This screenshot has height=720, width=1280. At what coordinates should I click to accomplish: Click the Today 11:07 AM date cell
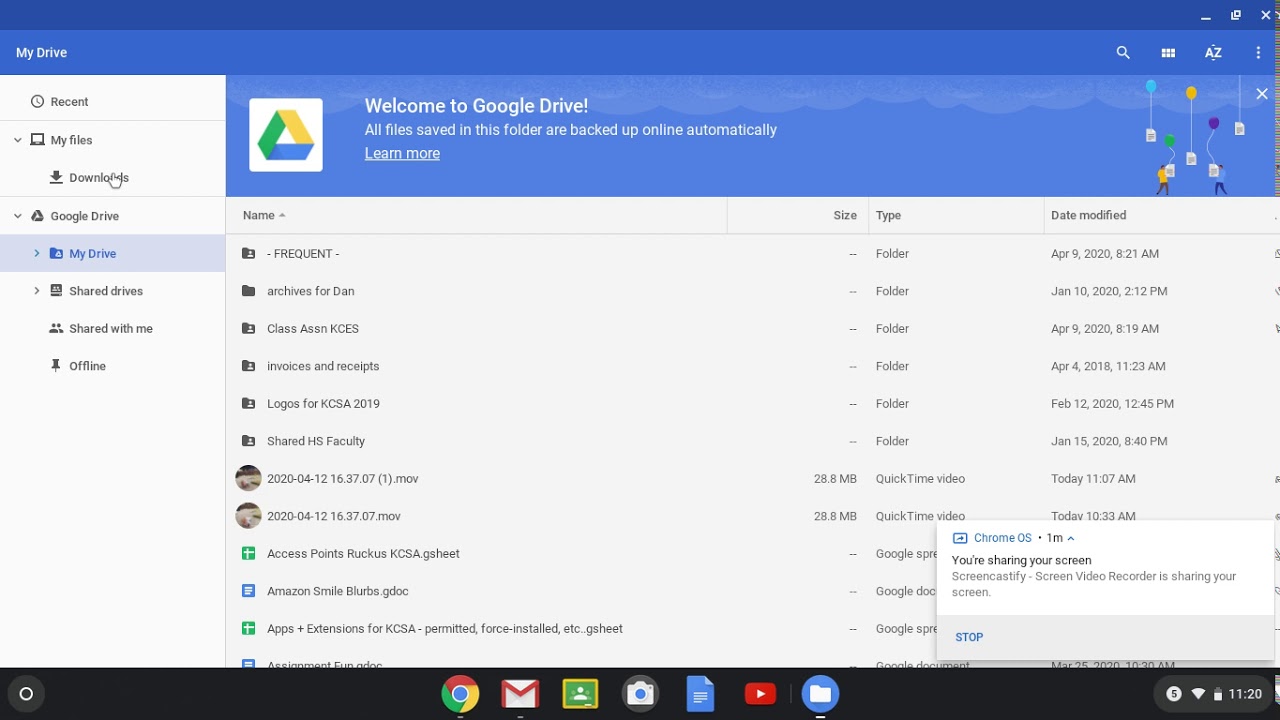(1093, 479)
